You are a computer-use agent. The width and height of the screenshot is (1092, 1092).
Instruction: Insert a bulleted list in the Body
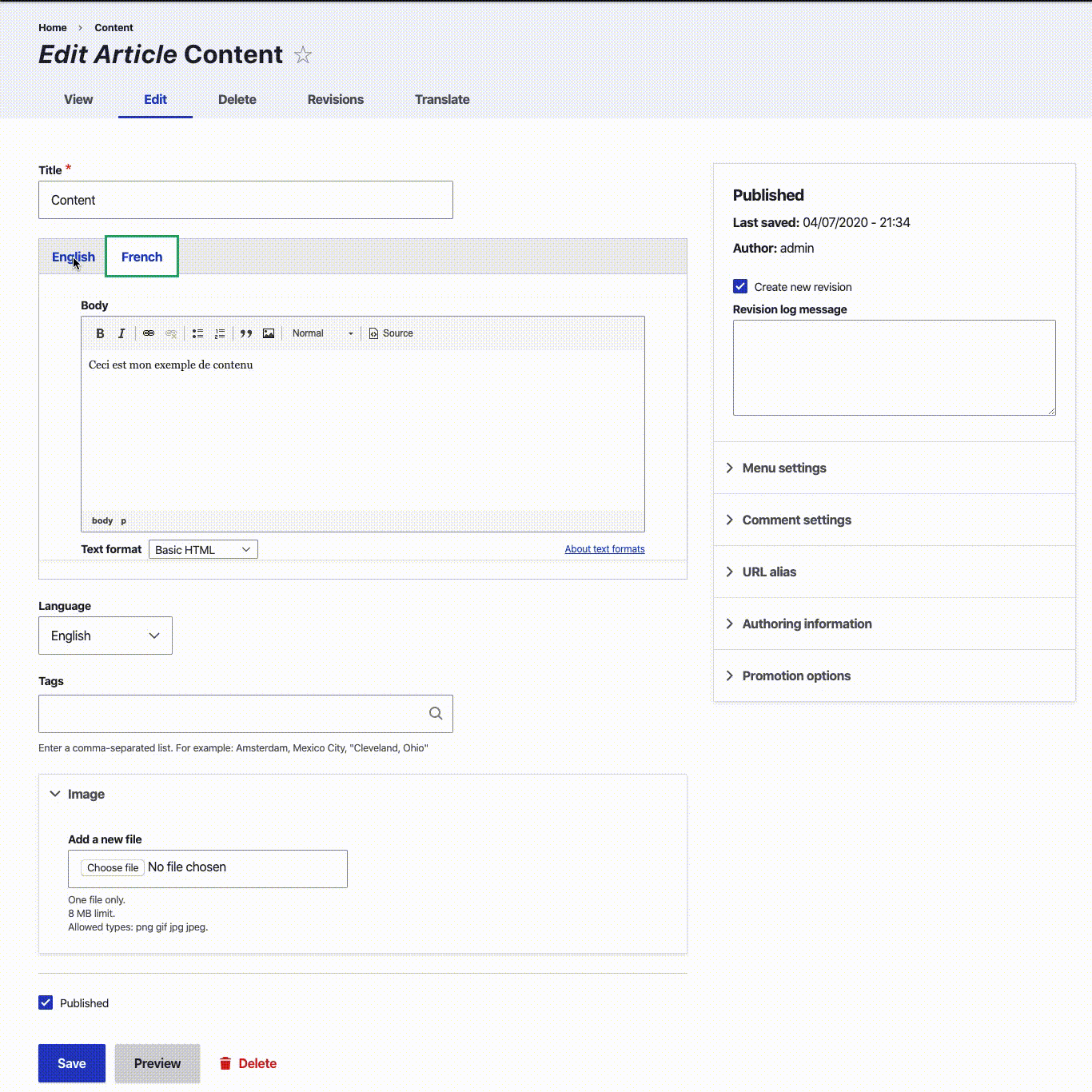point(197,333)
